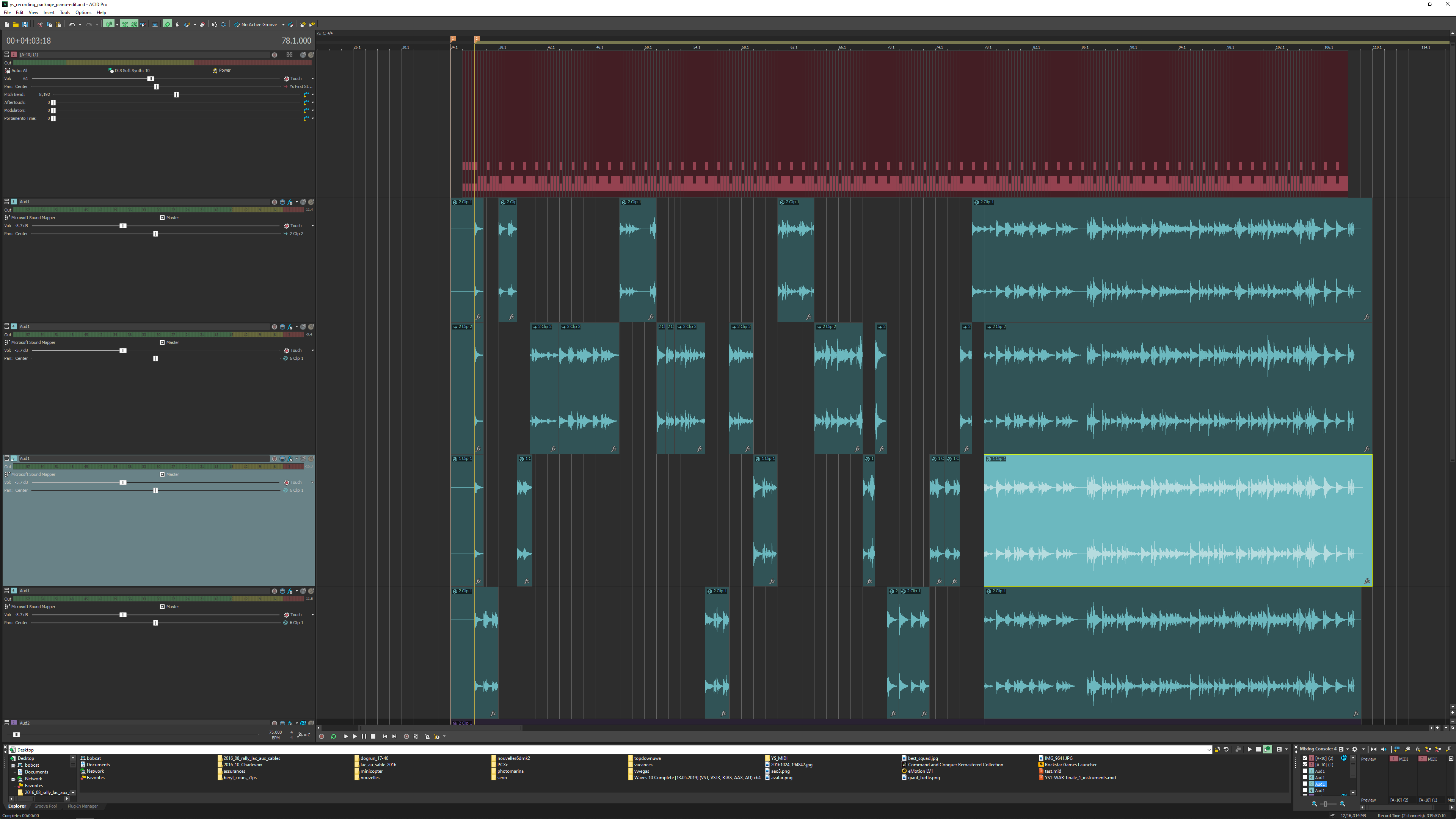Select the Erase tool
This screenshot has width=1456, height=819.
[202, 24]
